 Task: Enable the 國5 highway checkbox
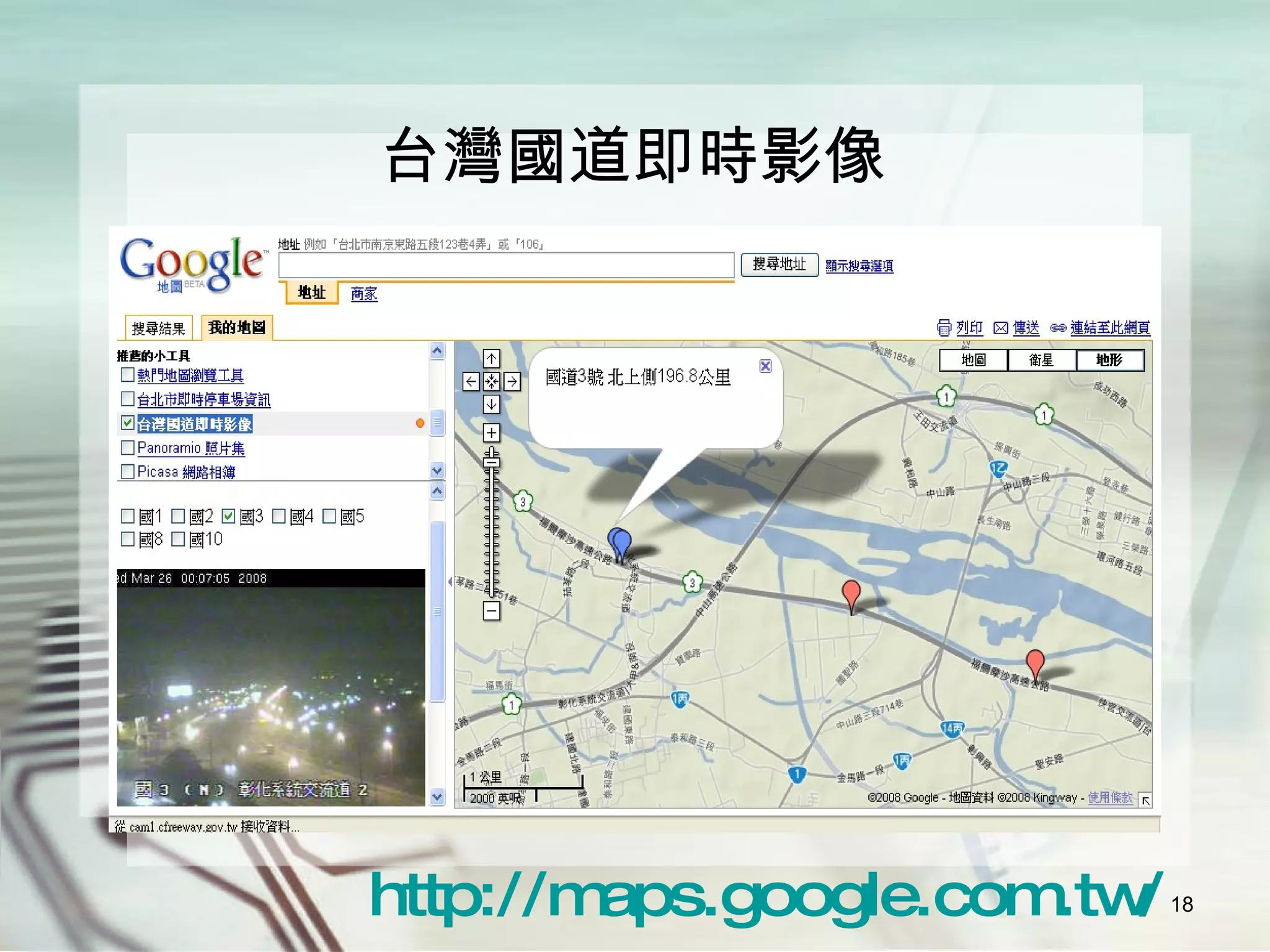point(329,516)
